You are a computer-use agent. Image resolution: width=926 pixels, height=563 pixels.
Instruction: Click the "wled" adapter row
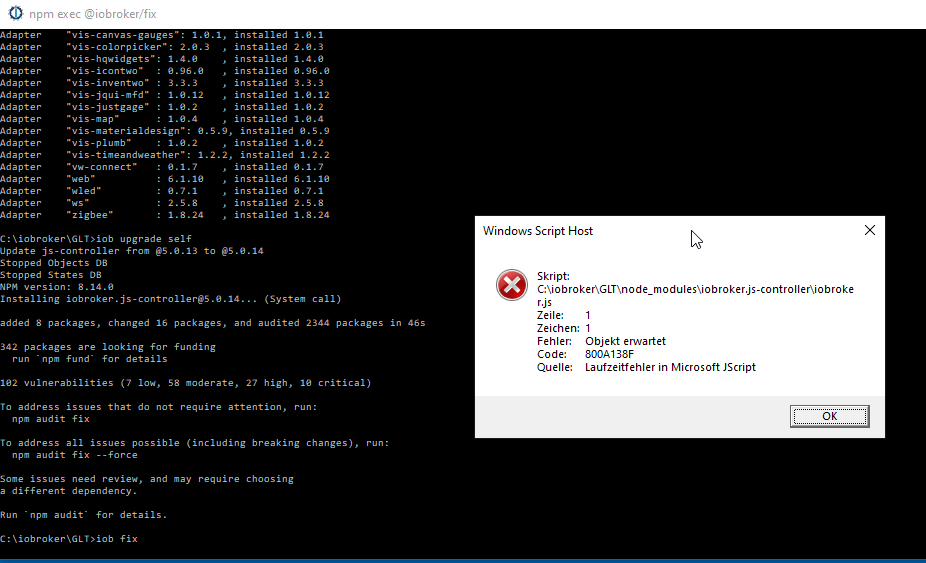(x=162, y=191)
